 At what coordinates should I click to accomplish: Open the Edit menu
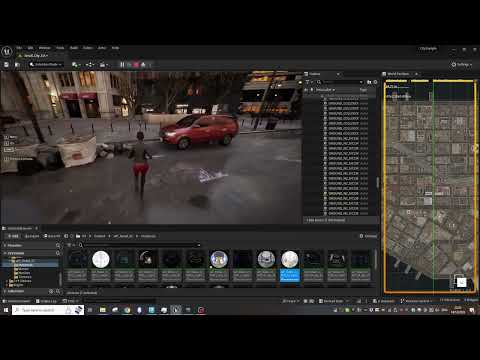tap(30, 48)
